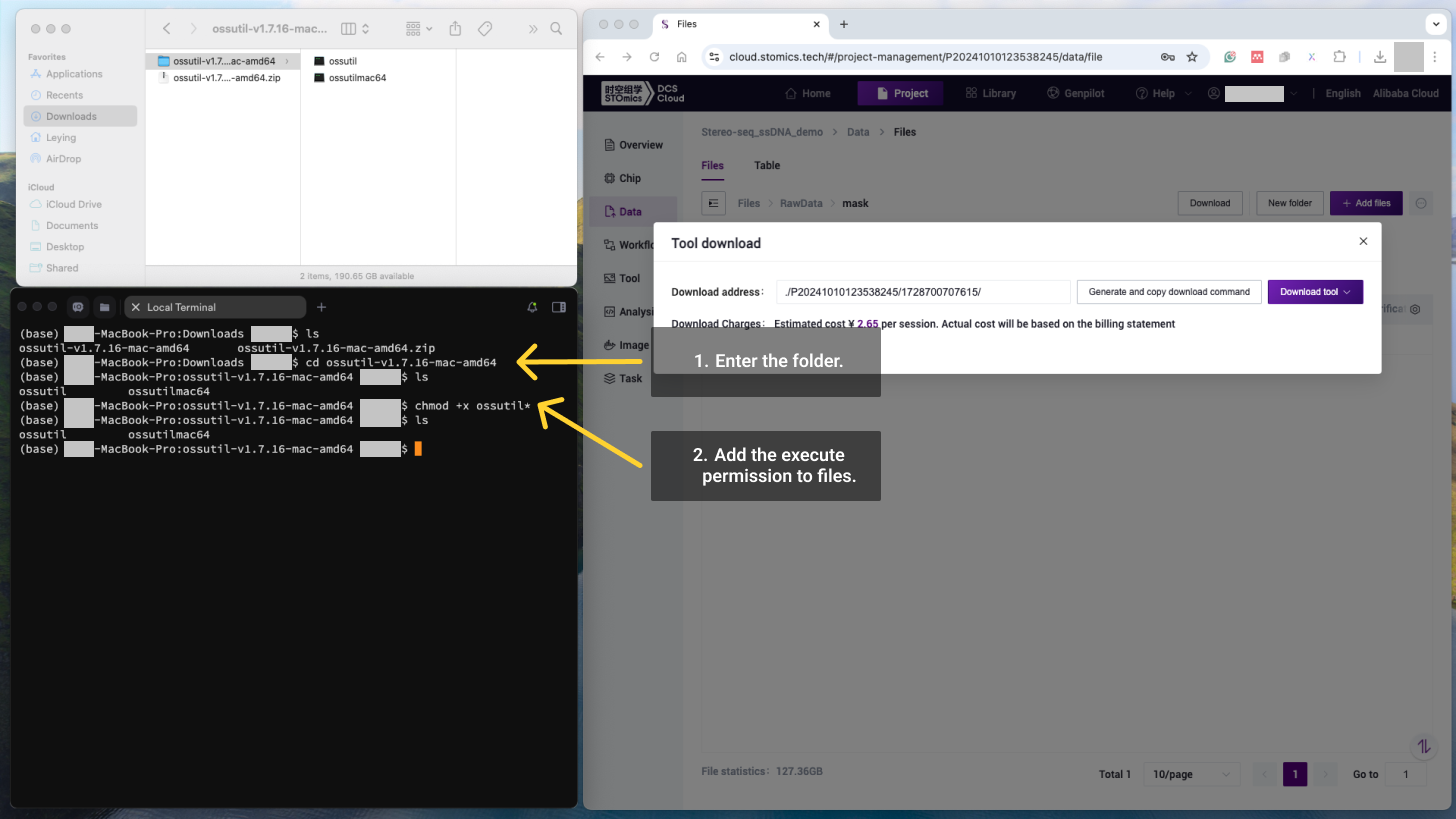Screen dimensions: 1456x819
Task: Select ossutilmac64 file in Finder
Action: [357, 78]
